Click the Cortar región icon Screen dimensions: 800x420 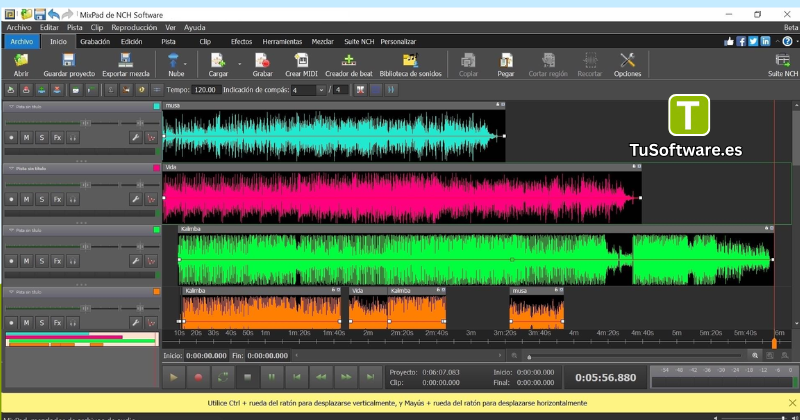(548, 64)
